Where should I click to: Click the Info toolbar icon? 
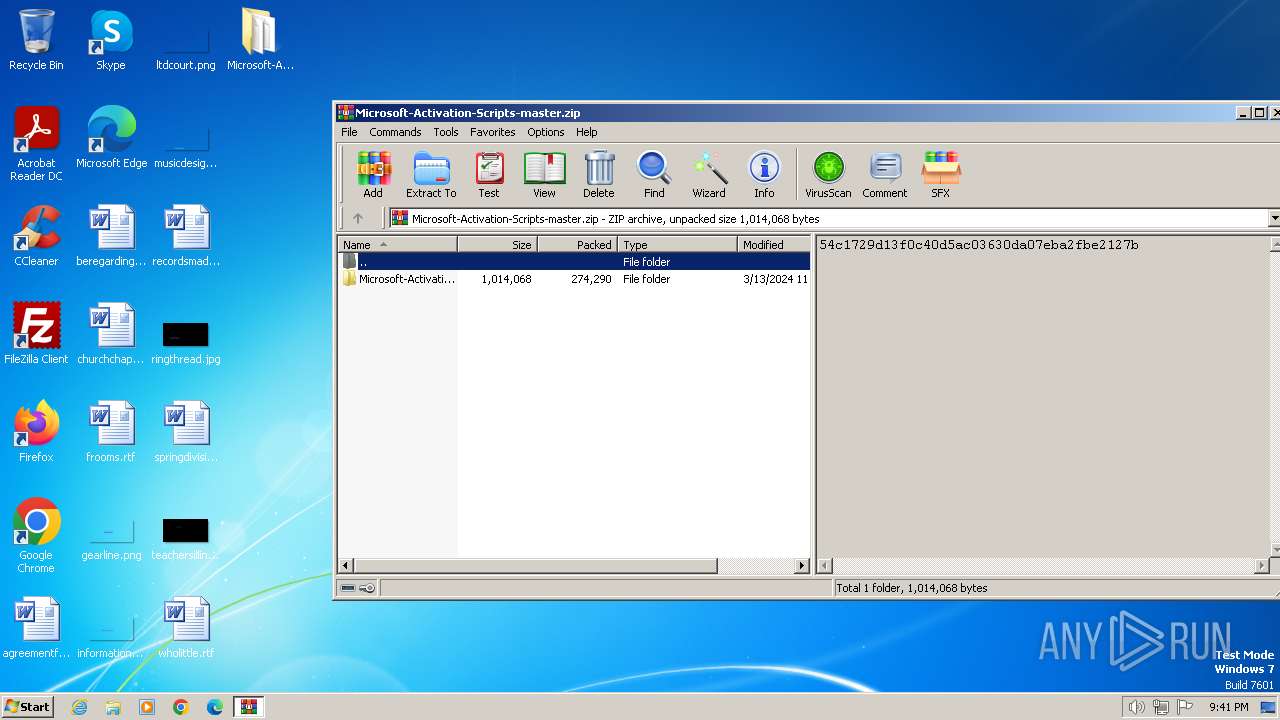coord(764,174)
